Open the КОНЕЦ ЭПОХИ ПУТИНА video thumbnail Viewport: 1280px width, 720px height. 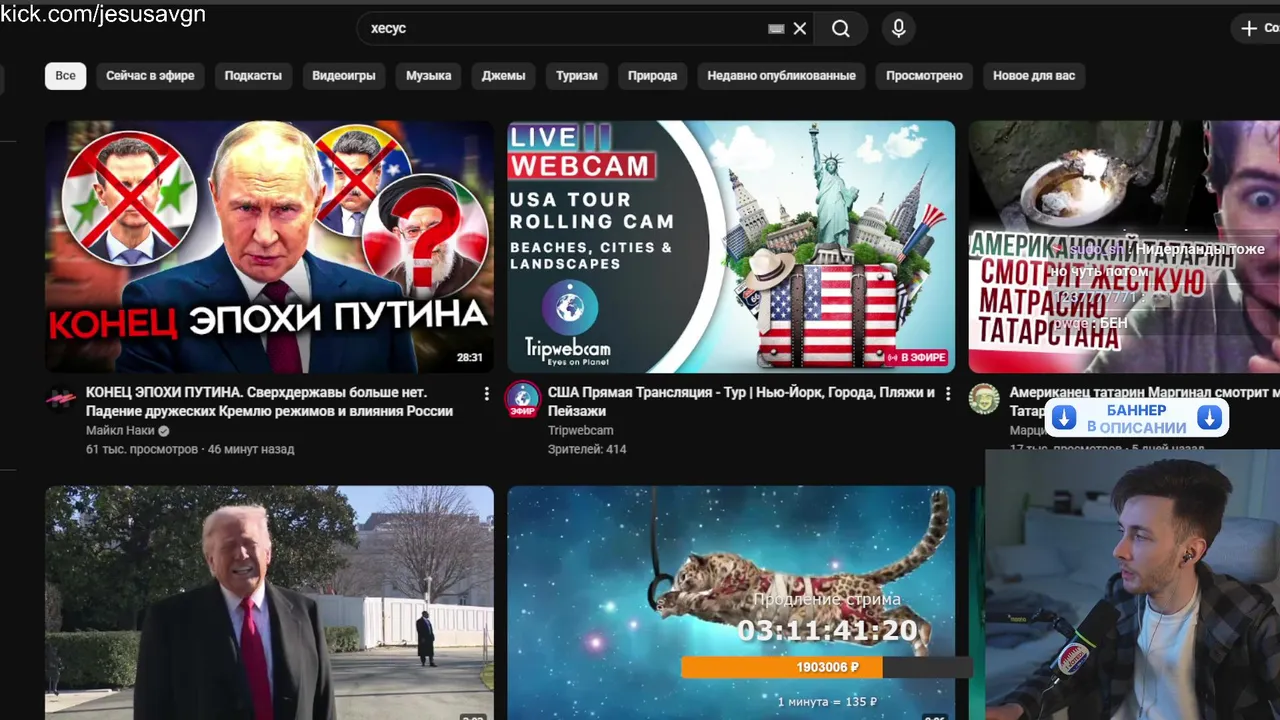pyautogui.click(x=269, y=247)
